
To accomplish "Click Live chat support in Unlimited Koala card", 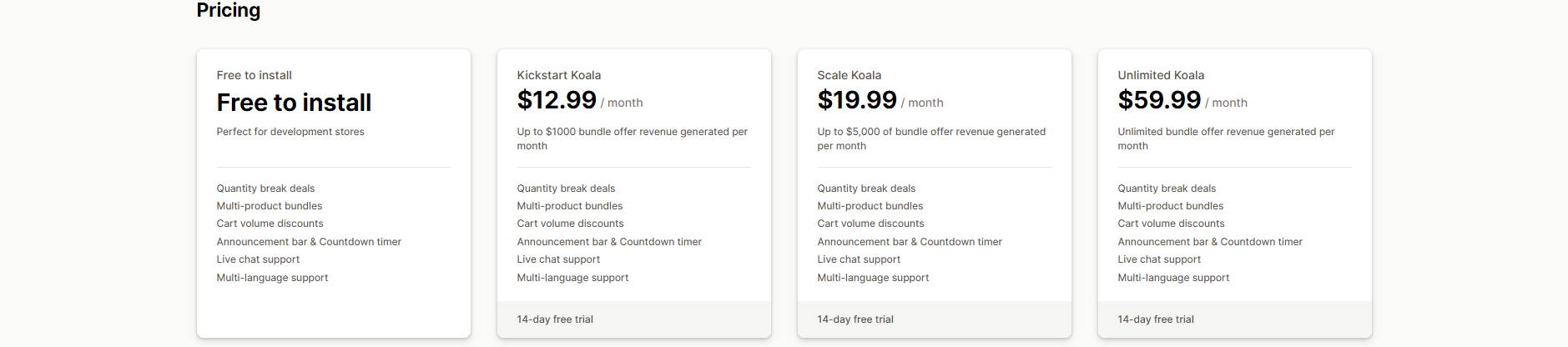I will click(x=1159, y=259).
